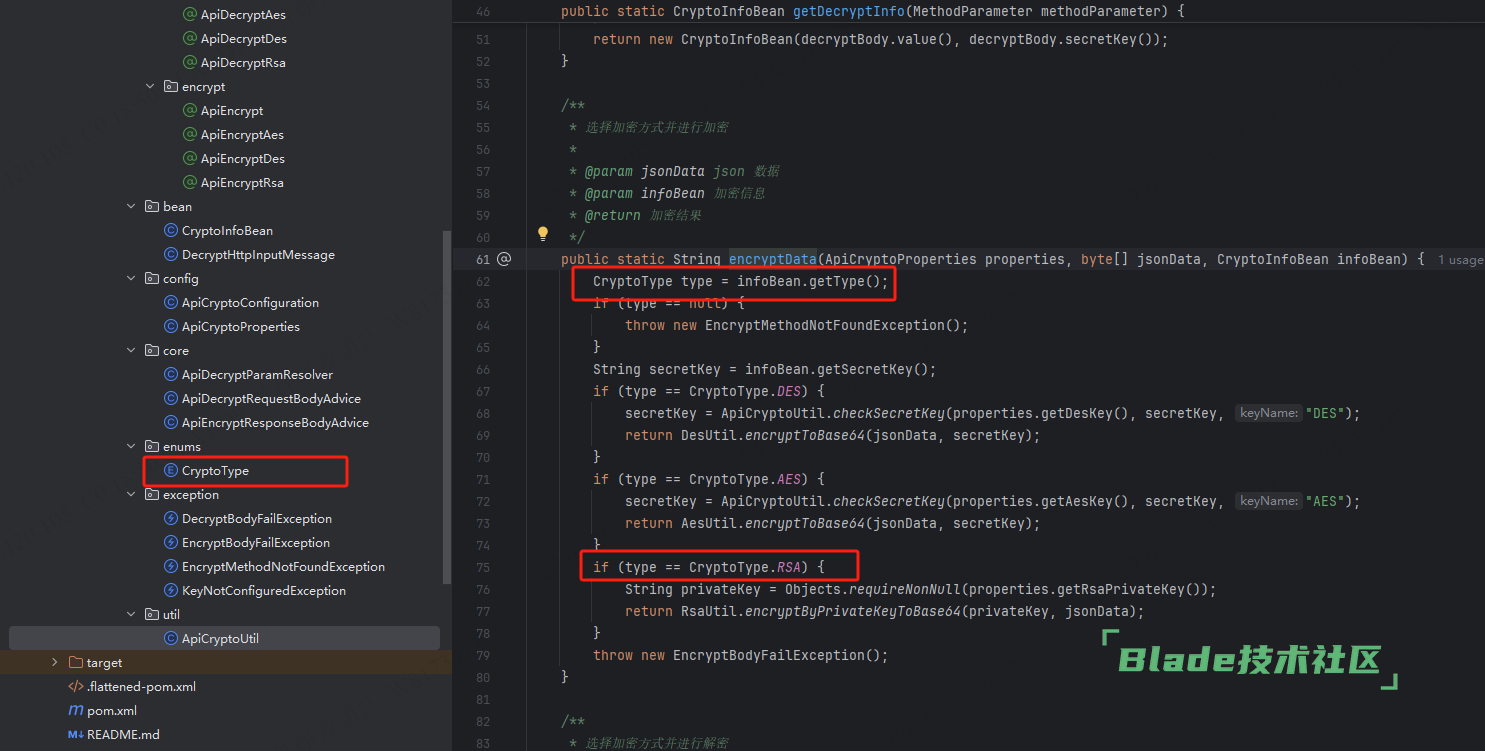
Task: Open the pom.xml Maven file
Action: click(x=112, y=711)
